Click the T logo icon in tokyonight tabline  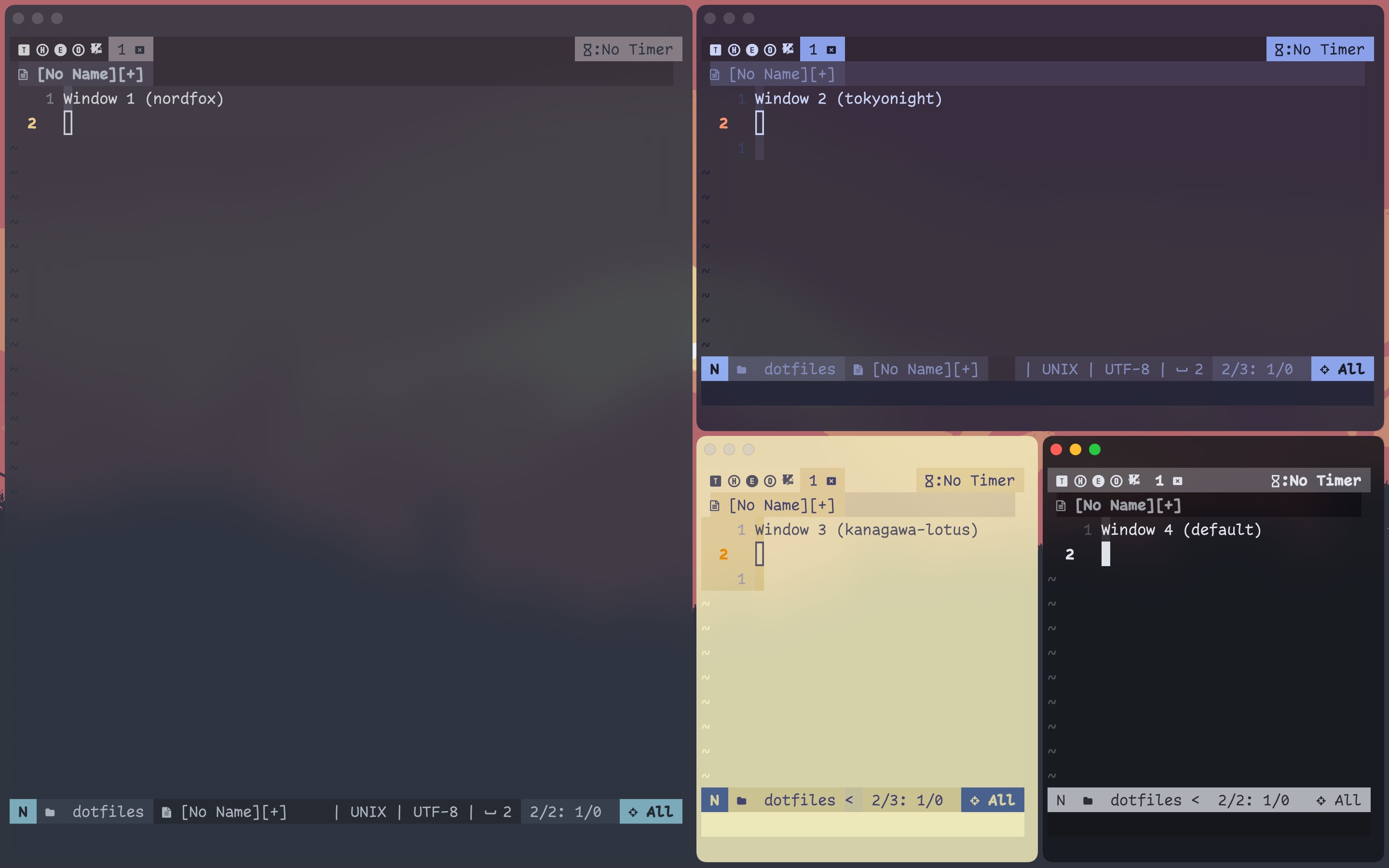pyautogui.click(x=715, y=50)
